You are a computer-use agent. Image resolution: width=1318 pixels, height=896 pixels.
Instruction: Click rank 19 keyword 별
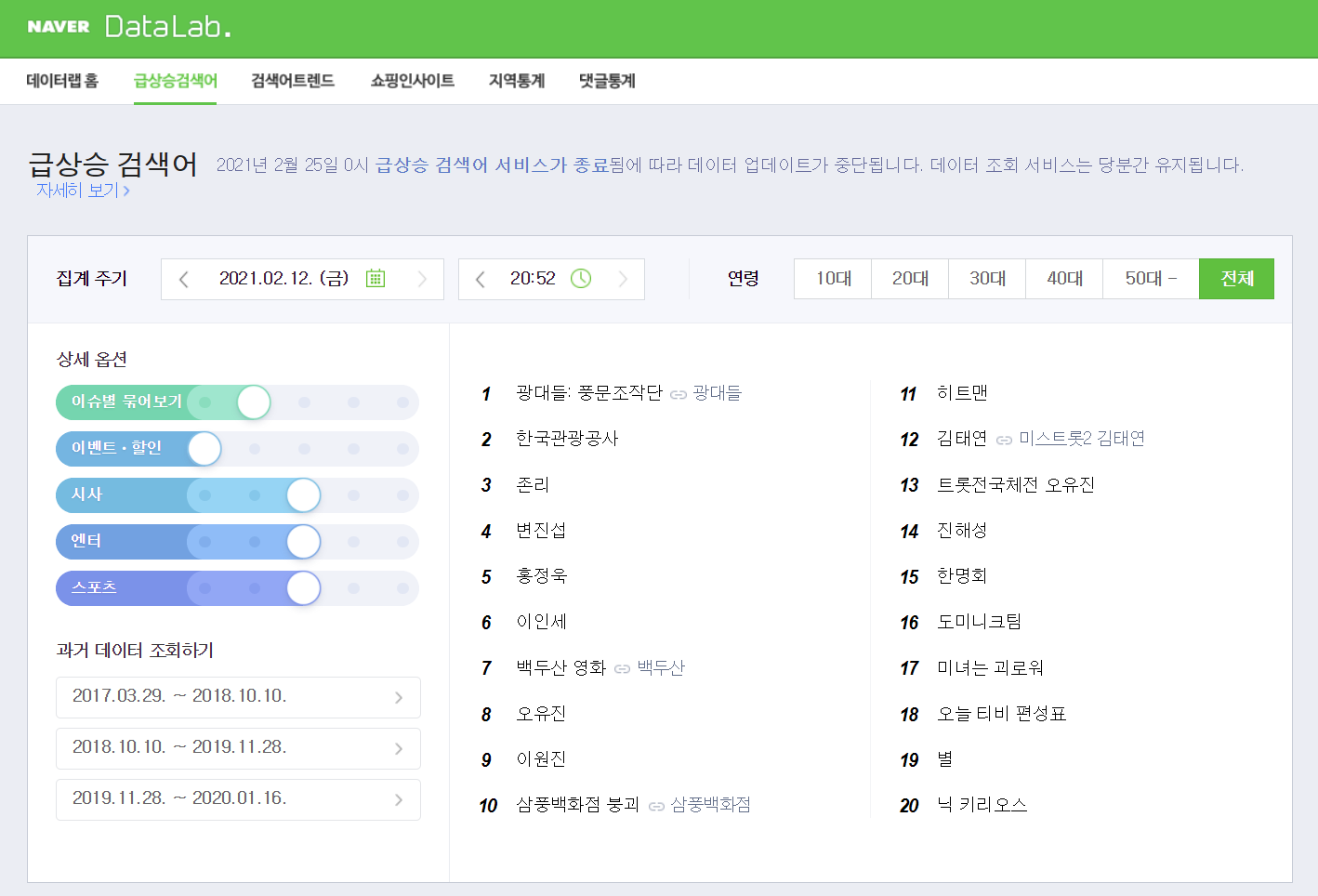945,759
